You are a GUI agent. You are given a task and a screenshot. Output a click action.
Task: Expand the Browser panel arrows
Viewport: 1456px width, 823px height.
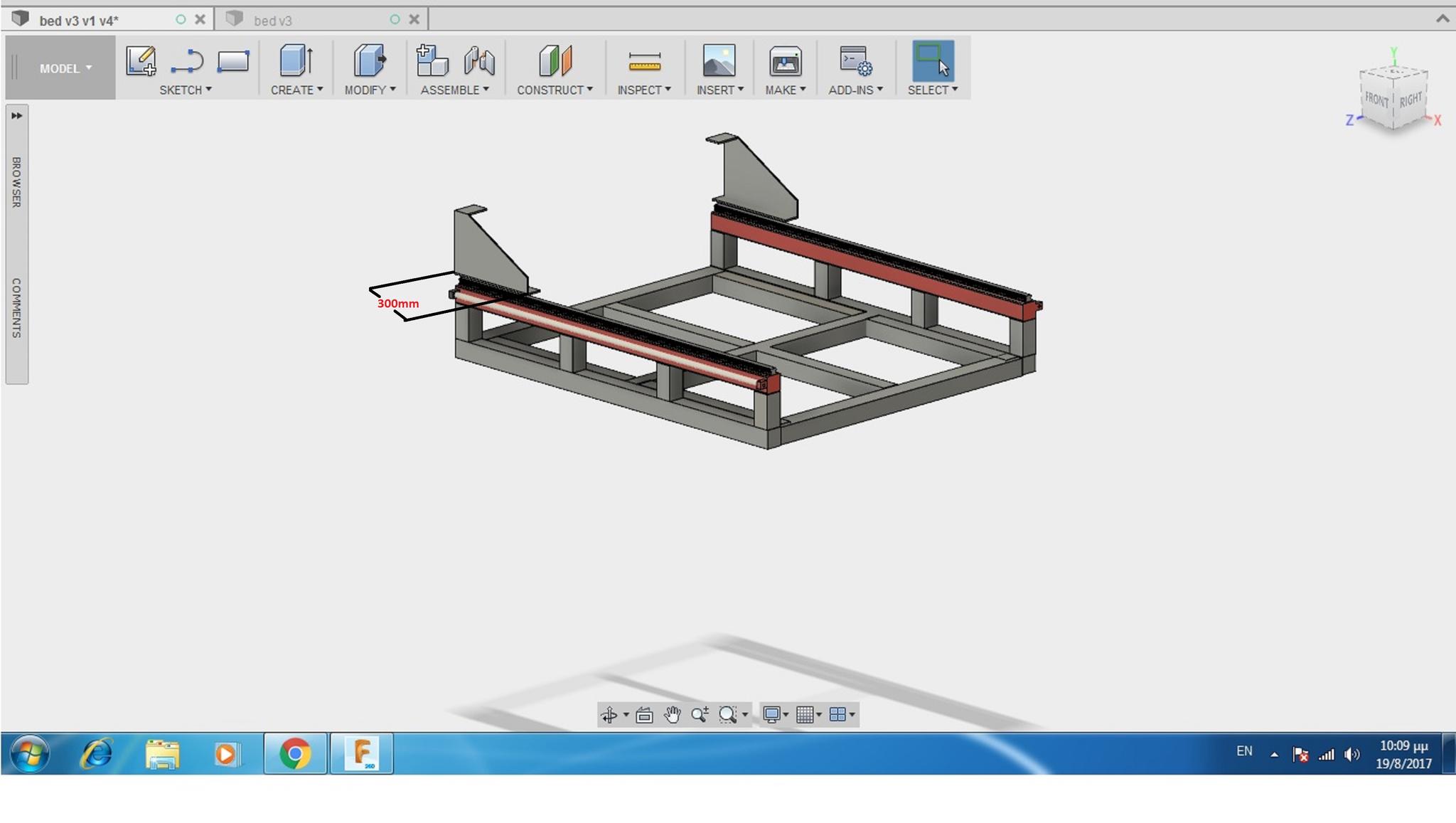[17, 115]
